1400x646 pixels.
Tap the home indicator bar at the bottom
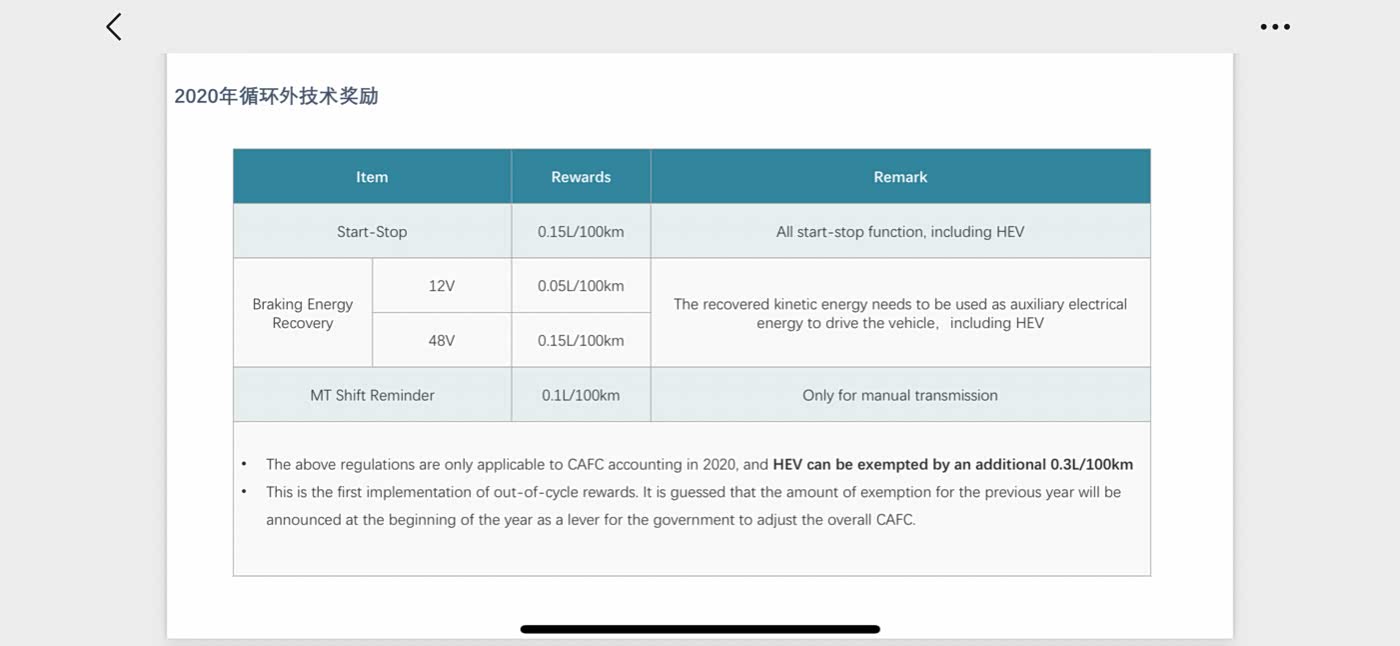[700, 629]
